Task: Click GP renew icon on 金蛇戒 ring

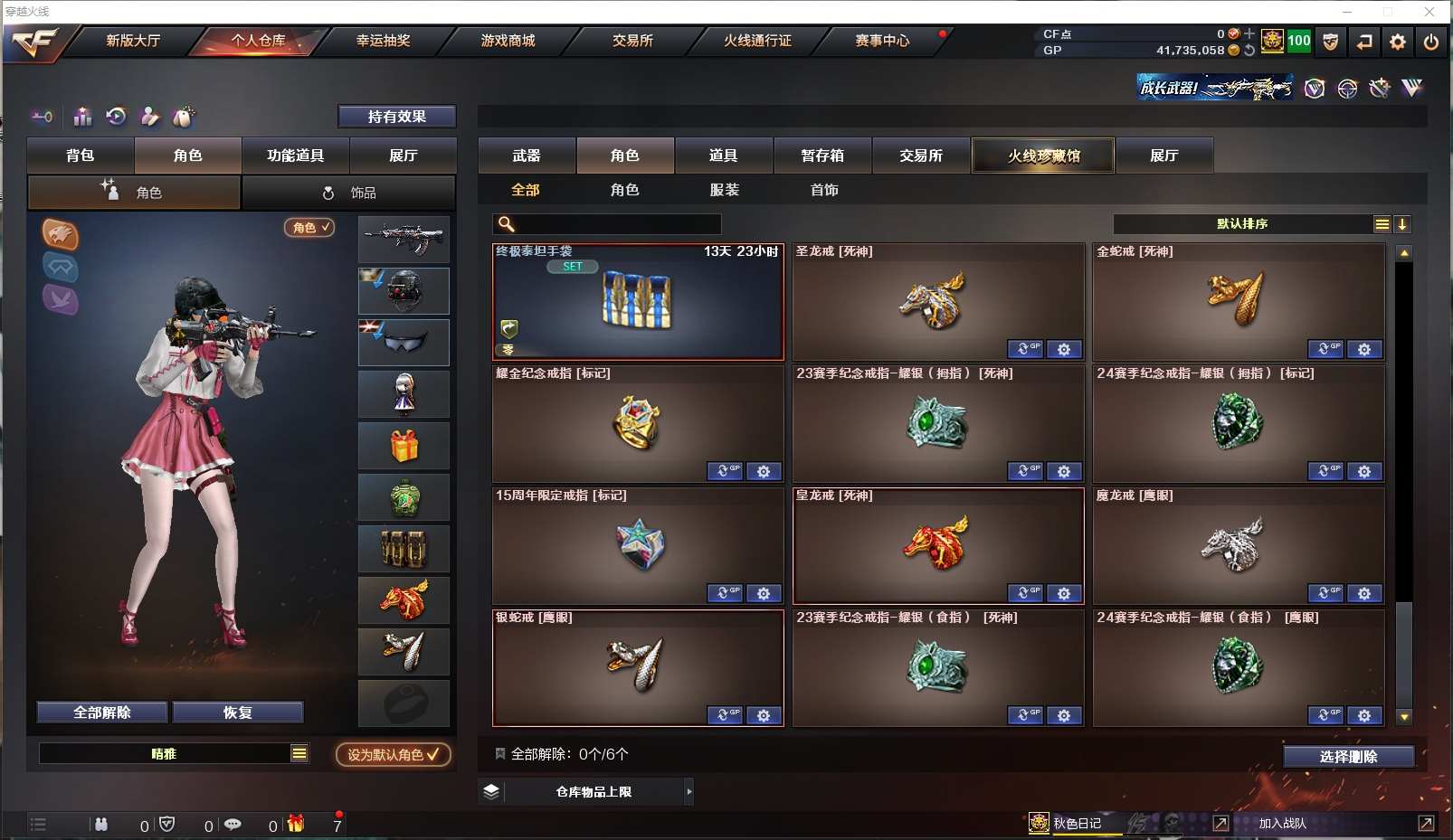Action: [x=1325, y=349]
